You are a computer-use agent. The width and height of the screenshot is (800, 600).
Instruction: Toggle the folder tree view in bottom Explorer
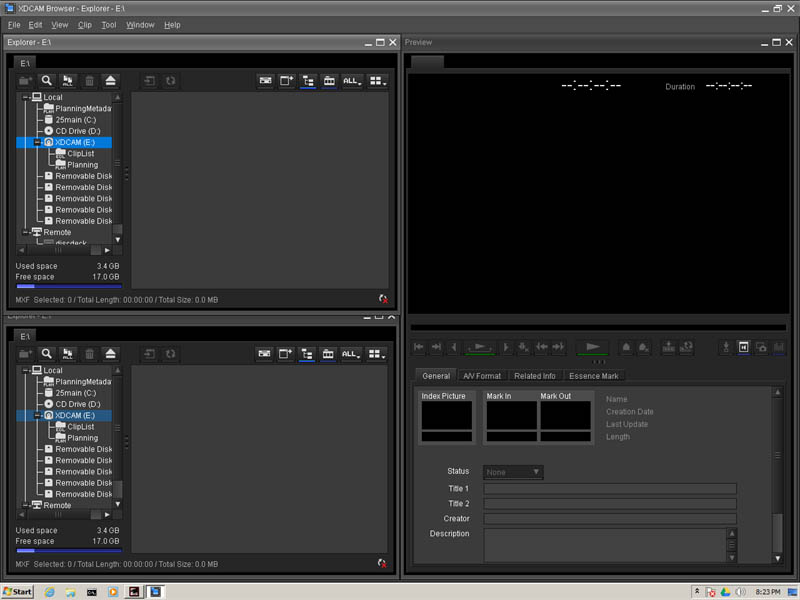pyautogui.click(x=307, y=354)
